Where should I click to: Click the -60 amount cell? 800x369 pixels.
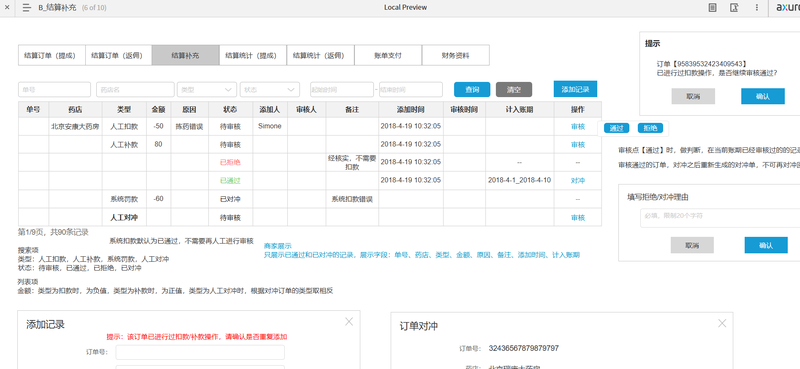point(158,199)
